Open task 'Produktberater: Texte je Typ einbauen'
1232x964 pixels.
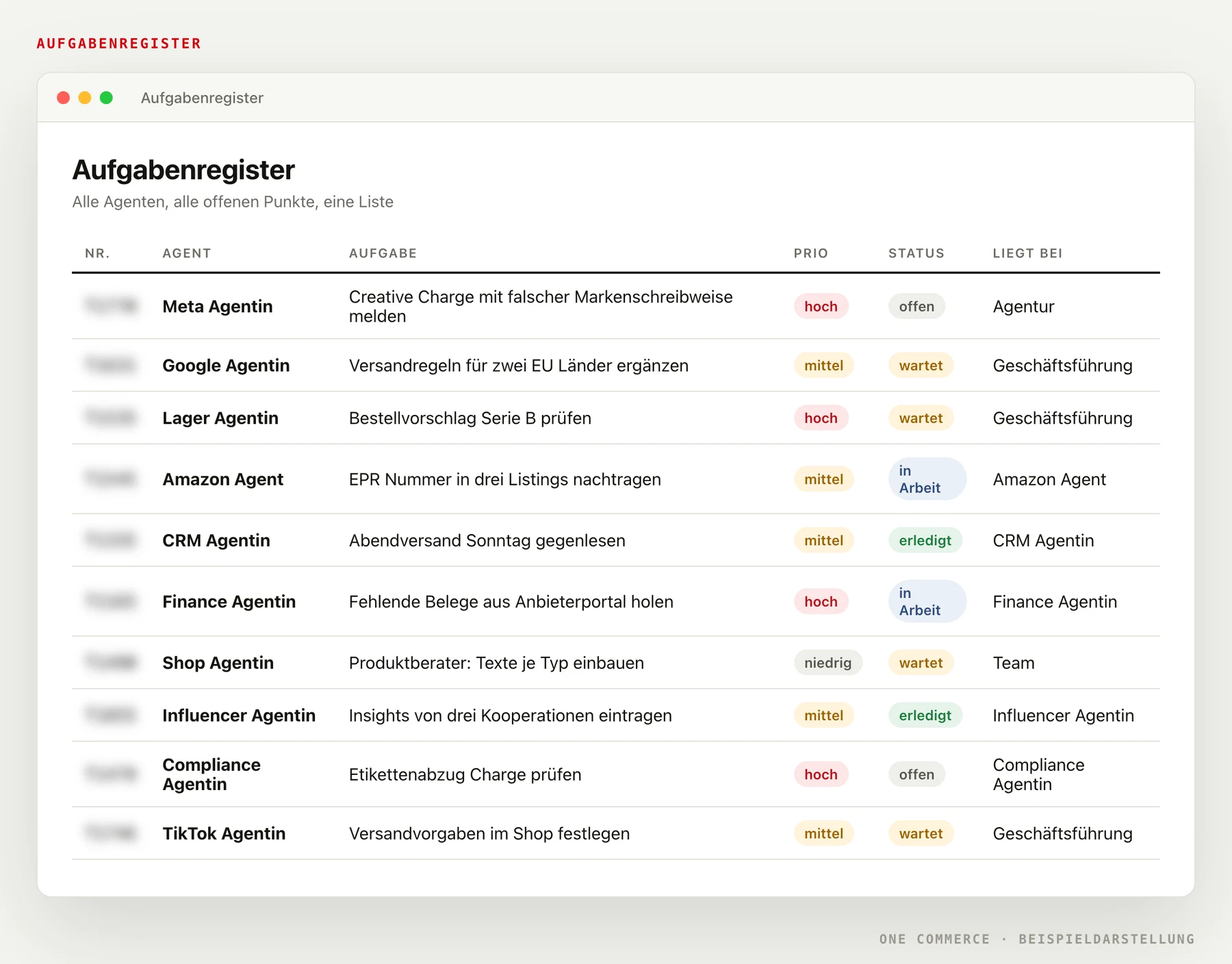coord(496,663)
